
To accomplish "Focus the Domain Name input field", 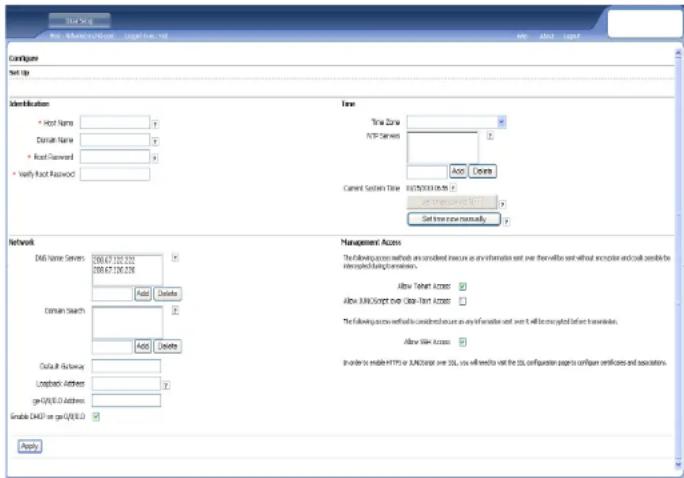I will (x=115, y=140).
